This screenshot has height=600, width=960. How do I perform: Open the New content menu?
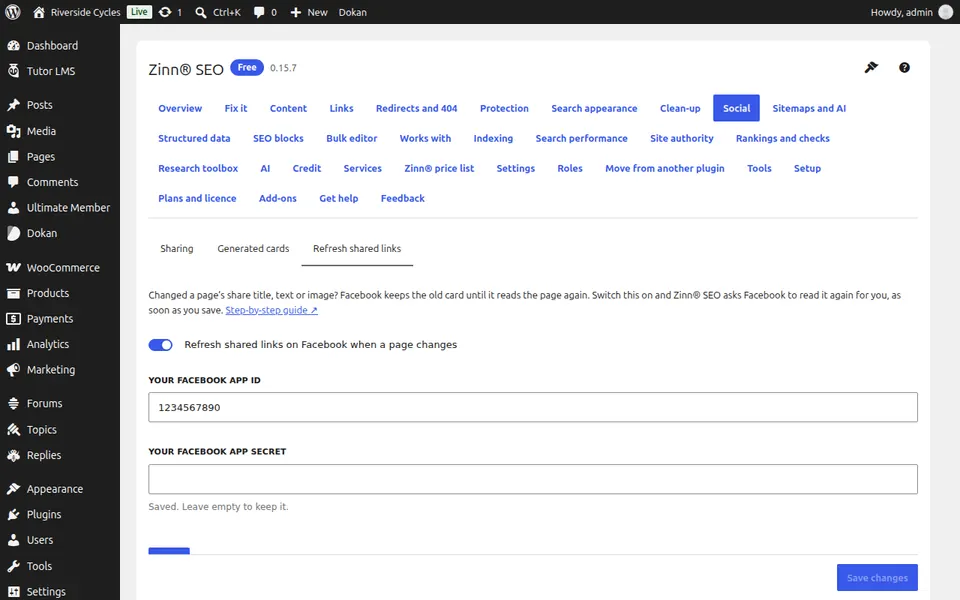(309, 12)
